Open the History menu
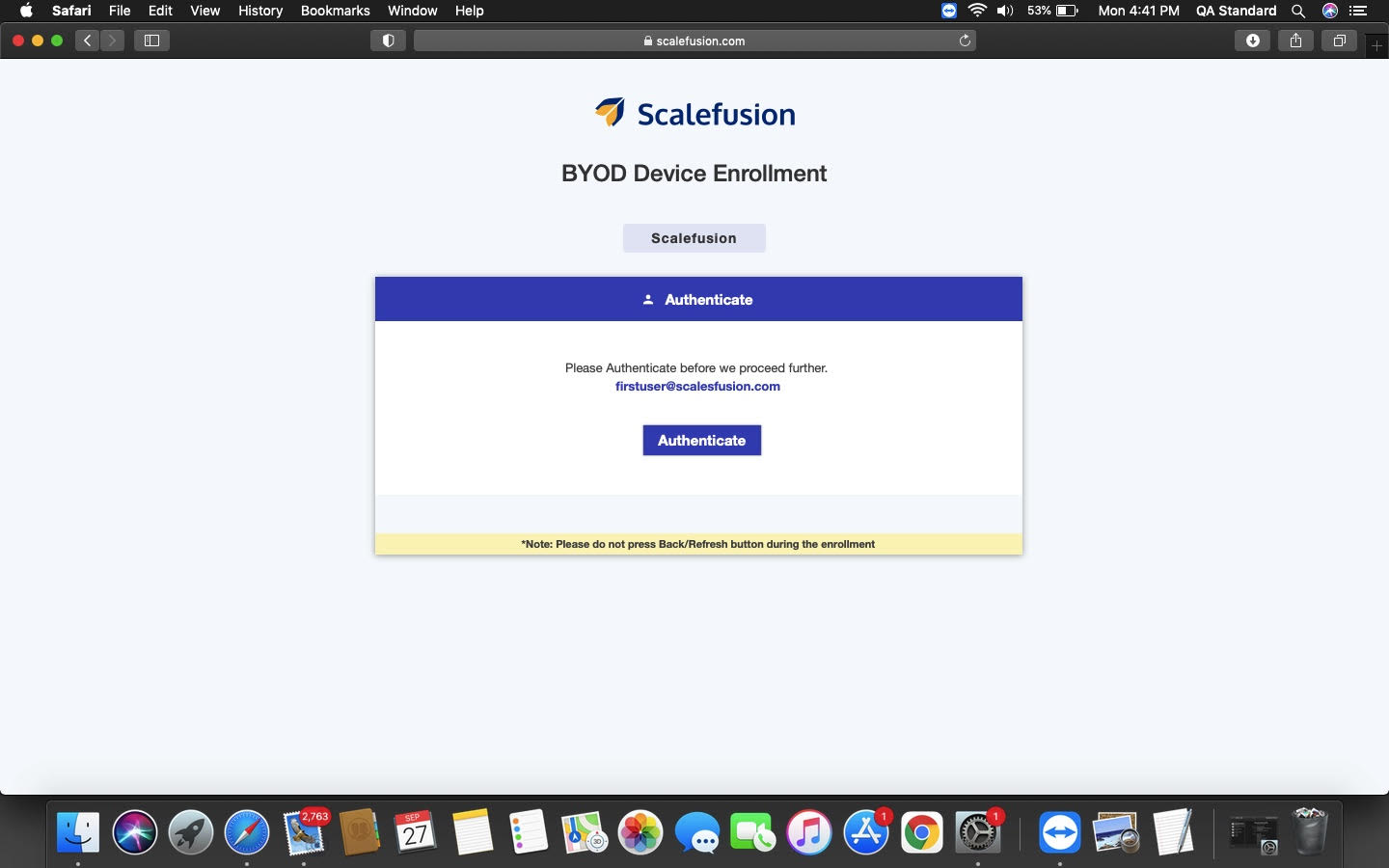This screenshot has height=868, width=1389. (260, 11)
